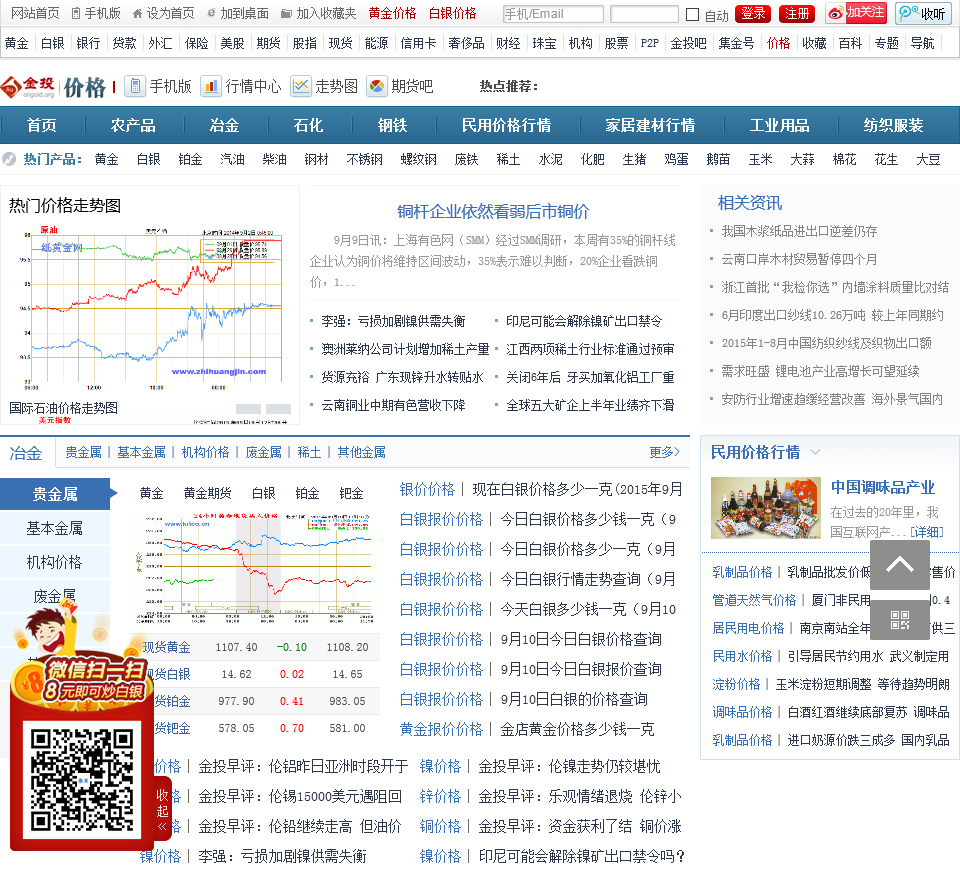Open 黄金报价价格 link in list

(441, 729)
